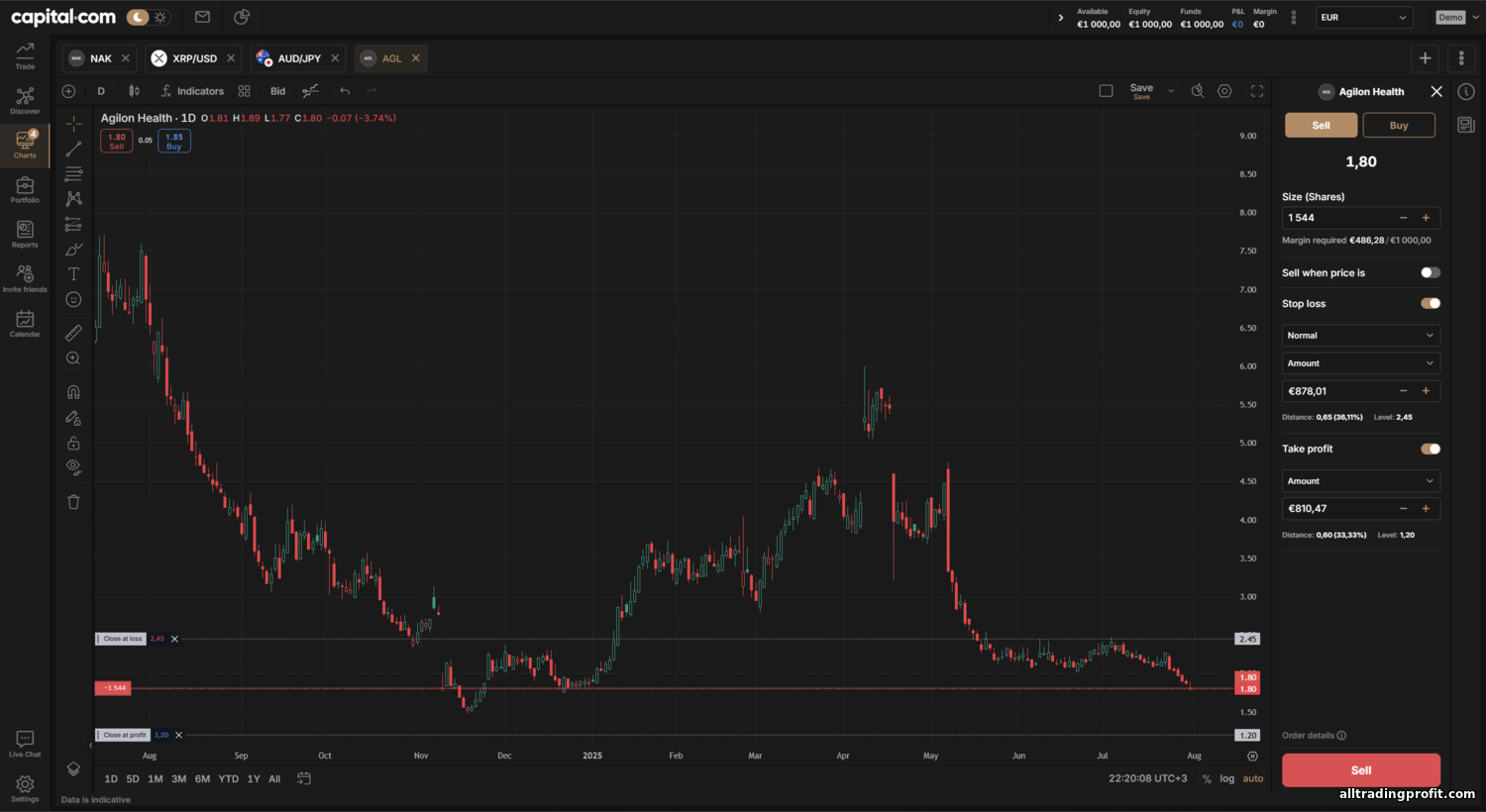The height and width of the screenshot is (812, 1486).
Task: Click the red Sell order button
Action: (x=1360, y=770)
